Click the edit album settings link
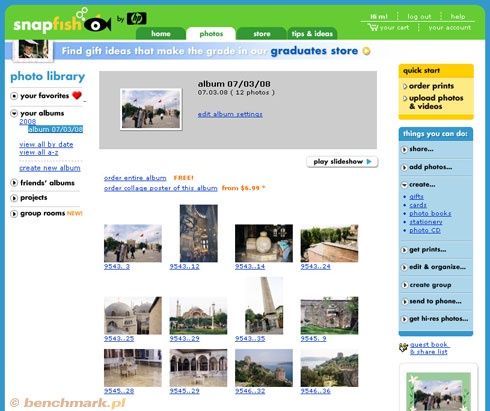490x411 pixels. coord(230,114)
